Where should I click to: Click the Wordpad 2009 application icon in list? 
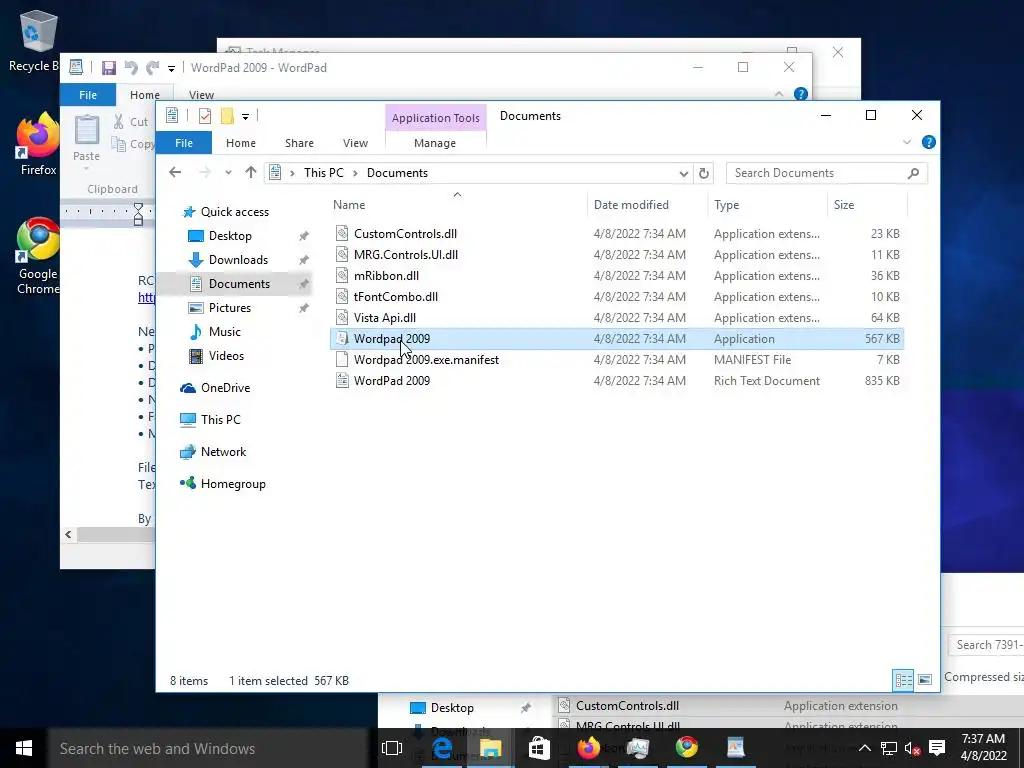342,338
